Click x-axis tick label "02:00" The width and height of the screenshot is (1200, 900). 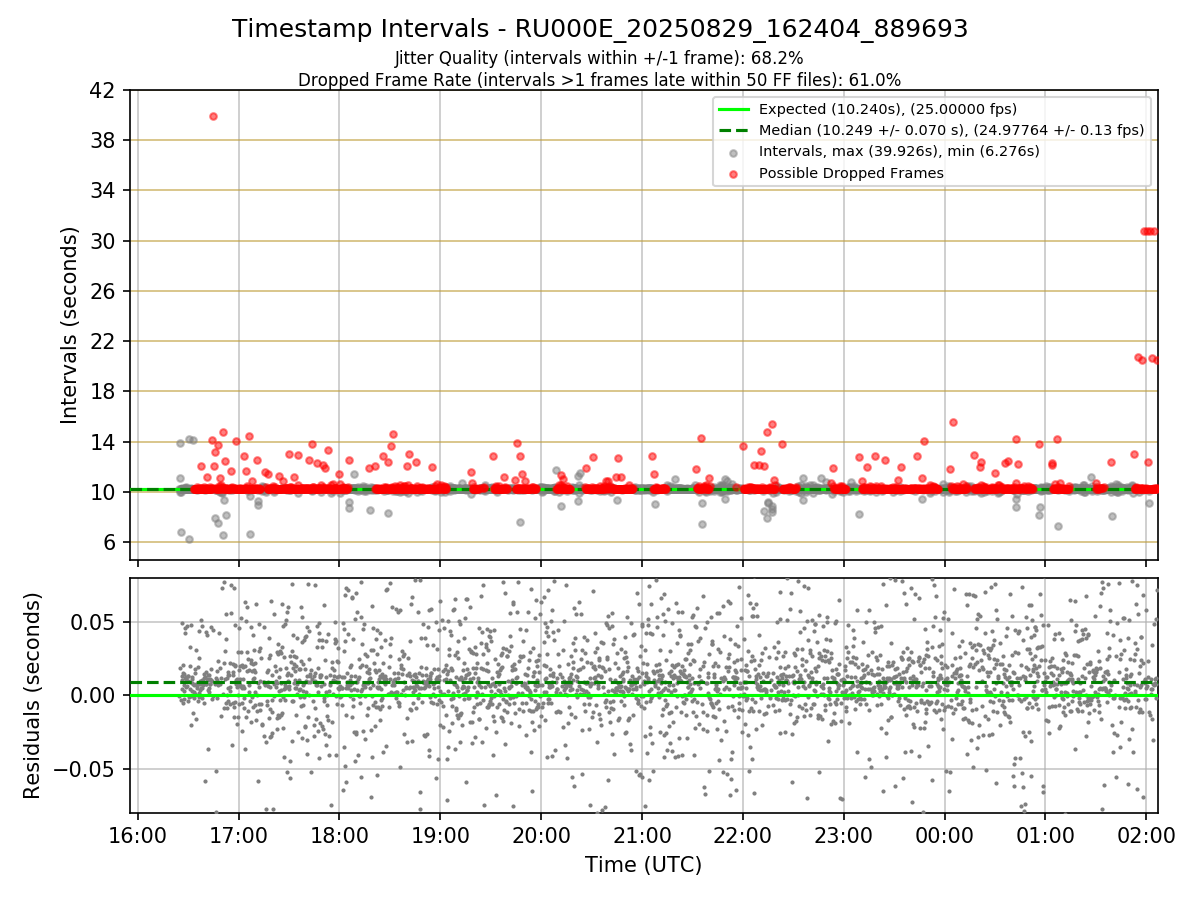point(1146,834)
